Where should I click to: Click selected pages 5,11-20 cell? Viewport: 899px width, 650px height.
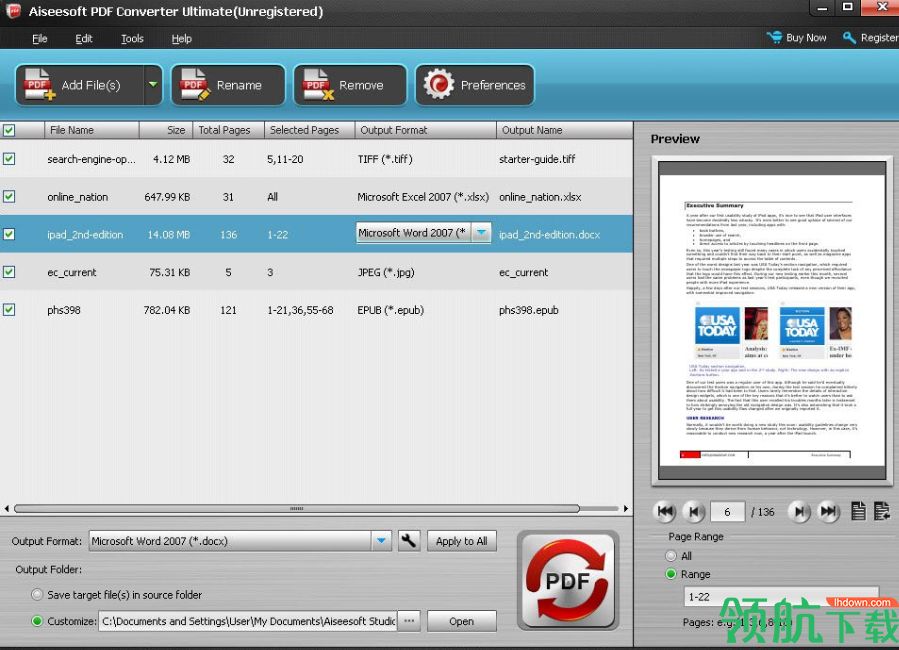point(285,159)
